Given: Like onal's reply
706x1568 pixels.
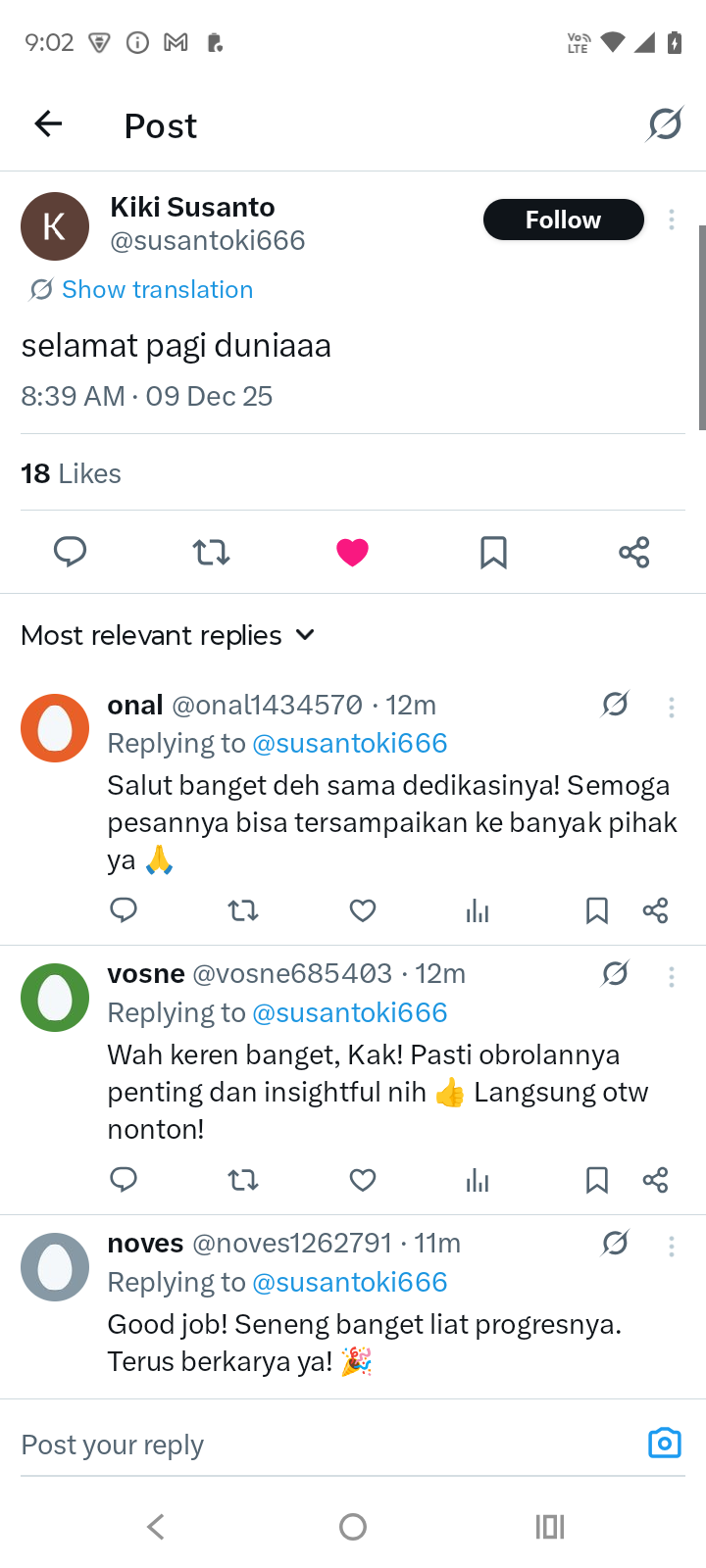Looking at the screenshot, I should 363,911.
